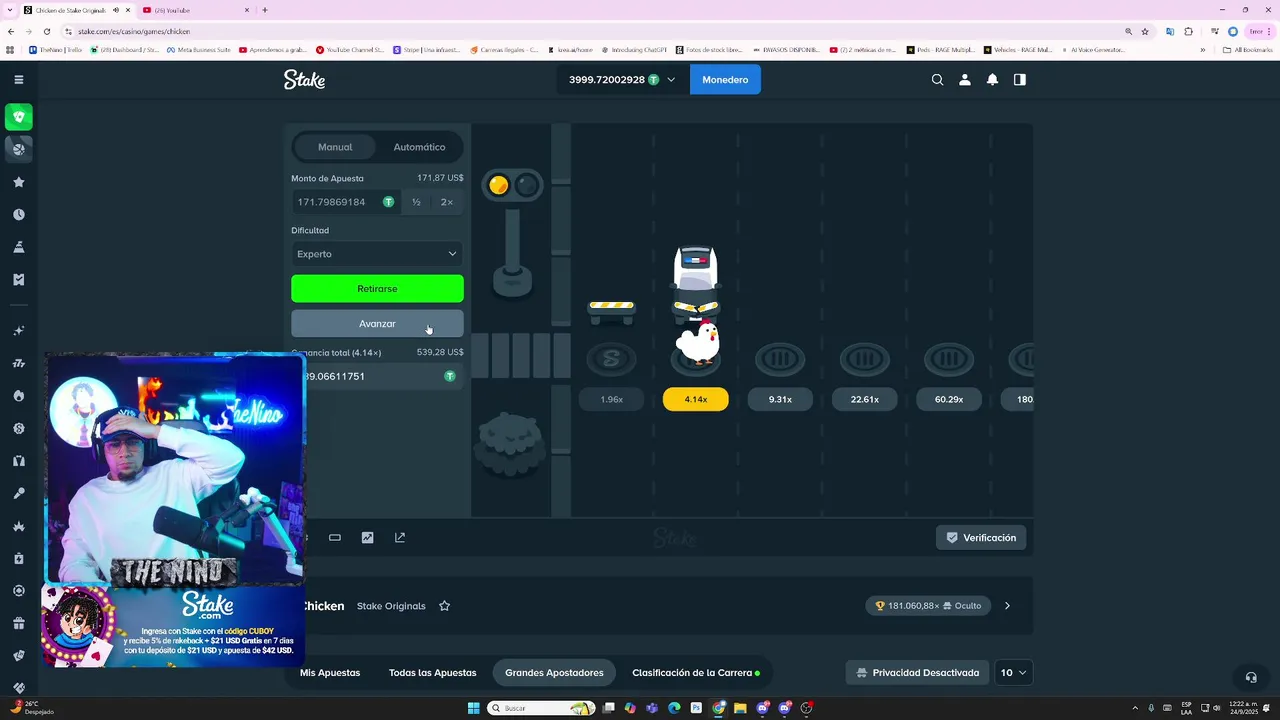Toggle the side panel icon in header

point(1020,80)
